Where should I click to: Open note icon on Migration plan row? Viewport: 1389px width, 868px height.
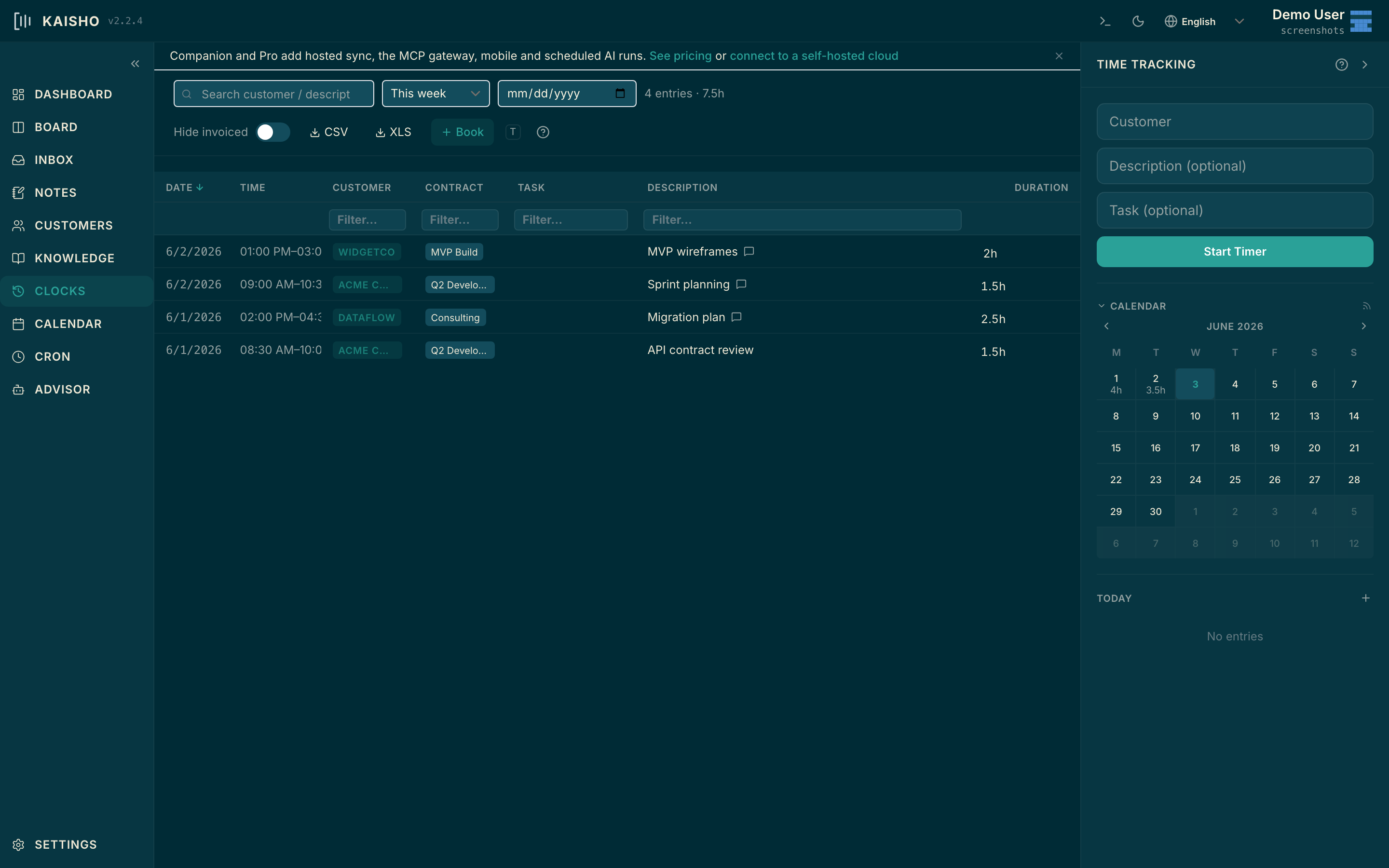pyautogui.click(x=736, y=317)
